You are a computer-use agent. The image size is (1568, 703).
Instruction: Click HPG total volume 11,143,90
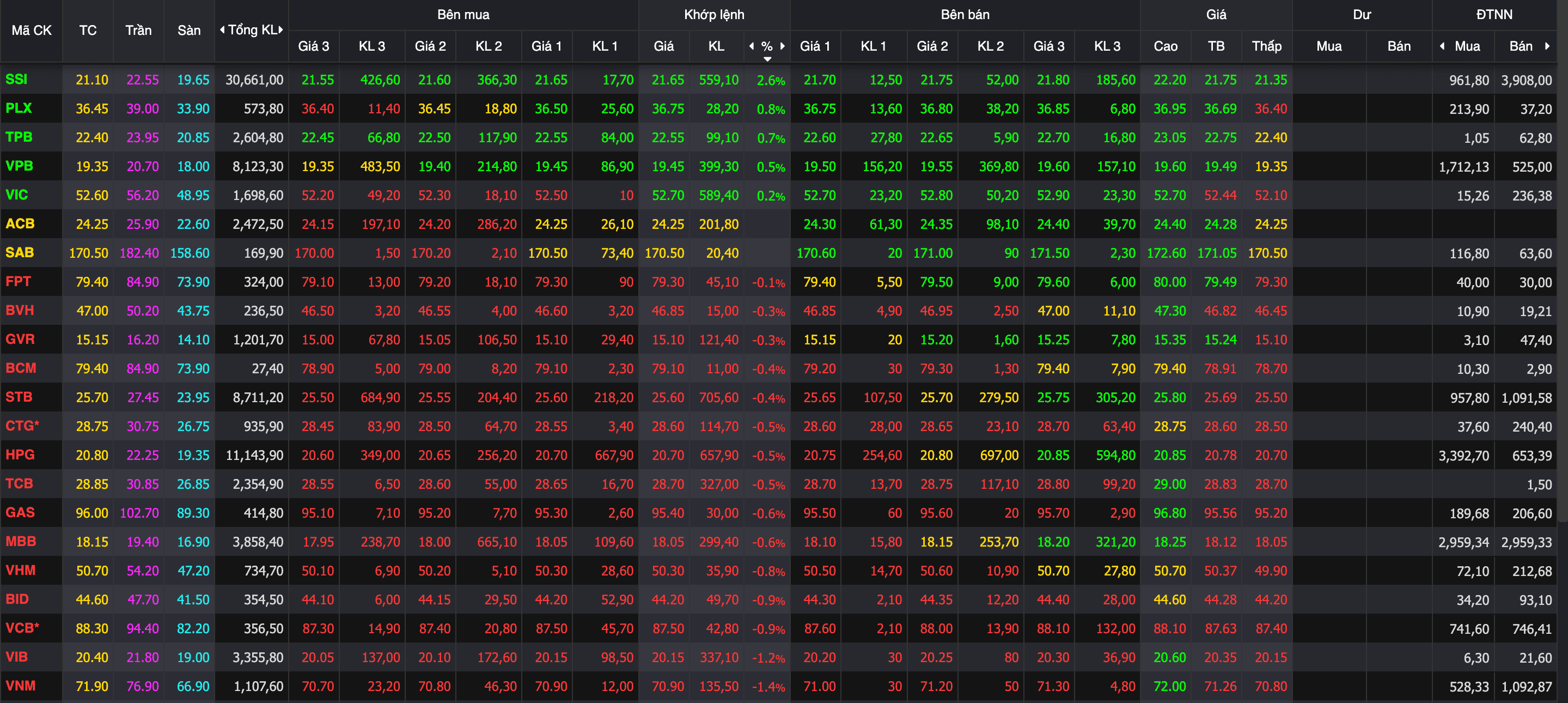coord(254,455)
